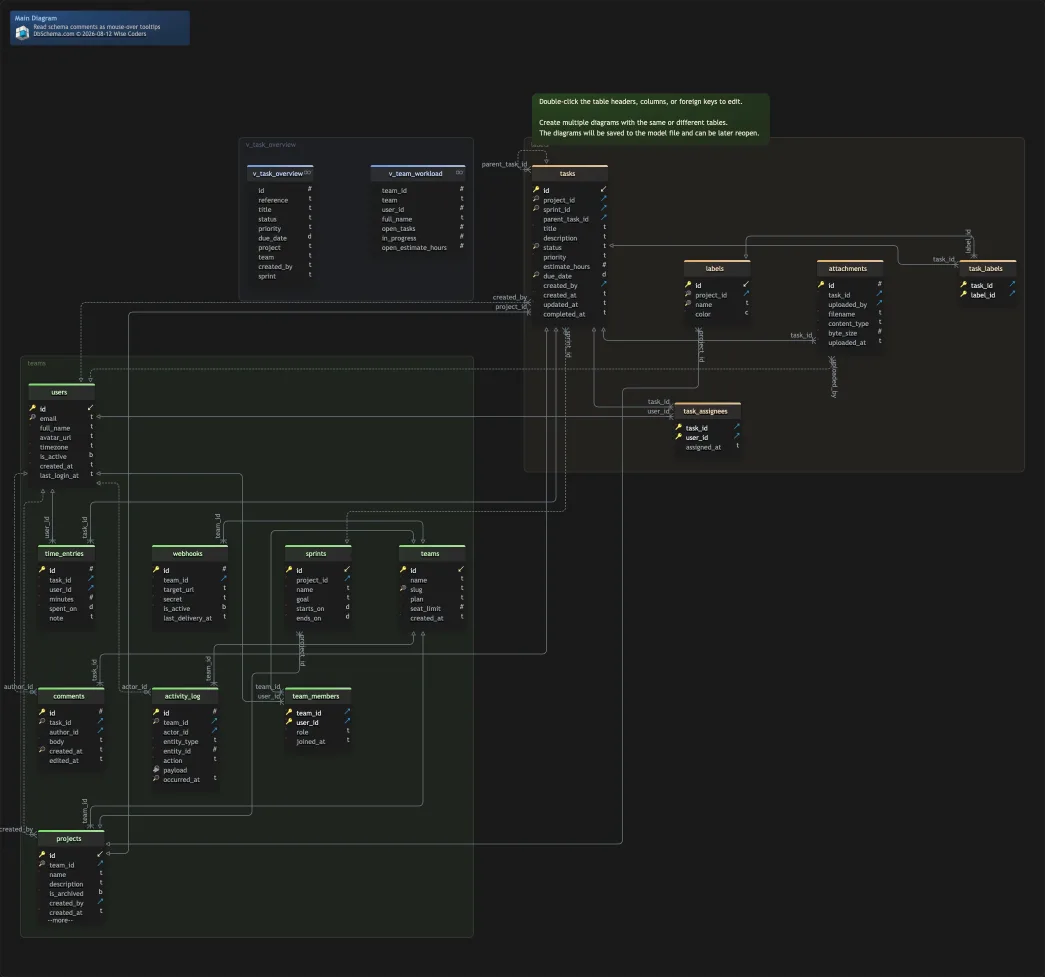Click index icon beside tasks sprint_id column
This screenshot has height=977, width=1045.
click(x=536, y=209)
